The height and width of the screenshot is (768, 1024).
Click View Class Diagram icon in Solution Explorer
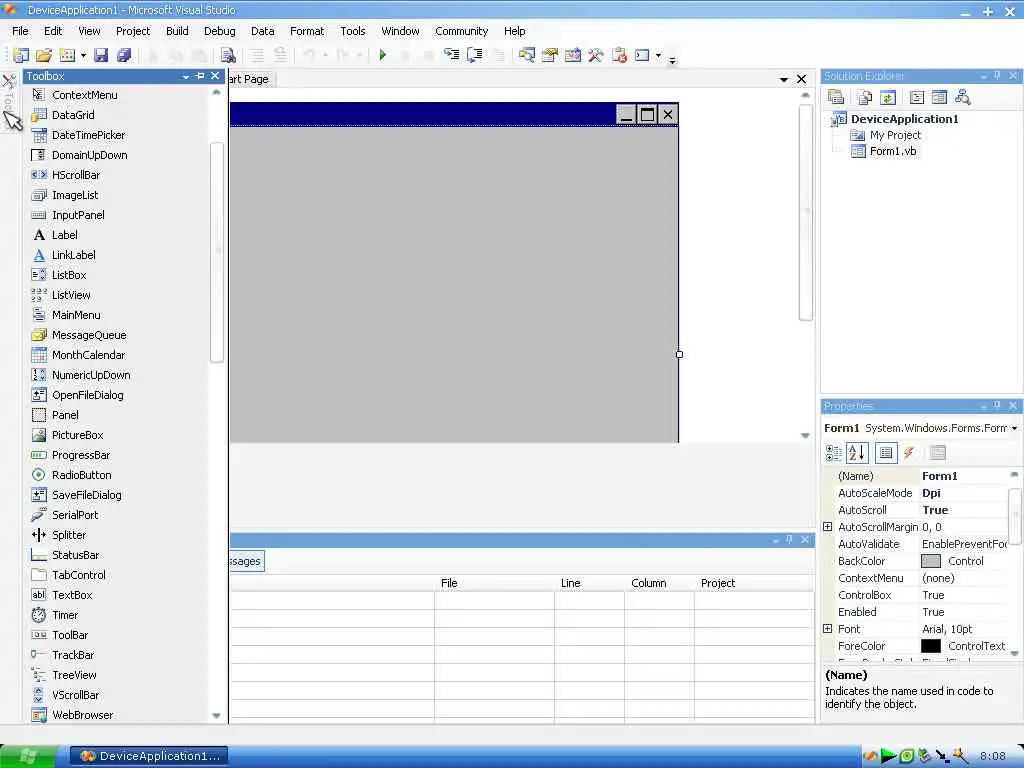tap(962, 98)
